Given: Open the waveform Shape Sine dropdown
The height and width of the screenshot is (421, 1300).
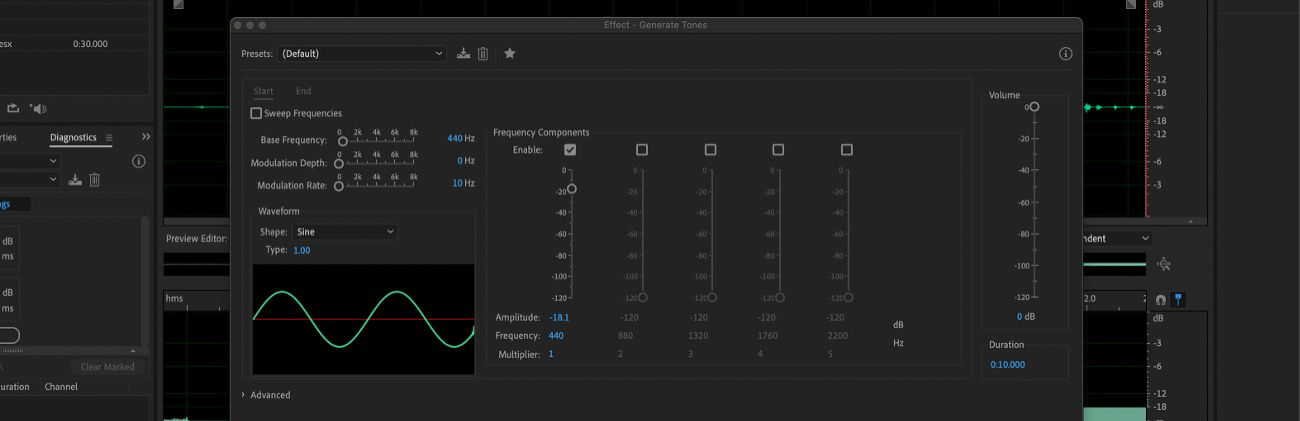Looking at the screenshot, I should (x=345, y=232).
